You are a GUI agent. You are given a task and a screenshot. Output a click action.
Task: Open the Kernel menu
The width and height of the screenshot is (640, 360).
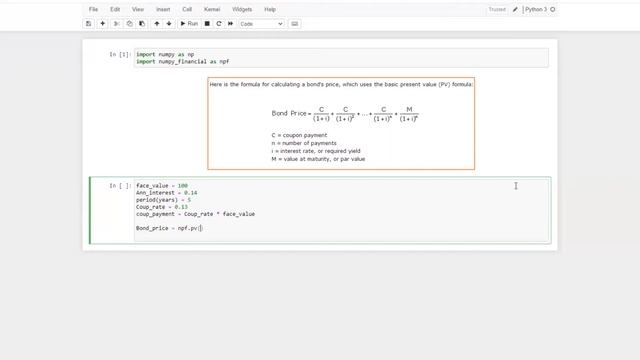[212, 9]
